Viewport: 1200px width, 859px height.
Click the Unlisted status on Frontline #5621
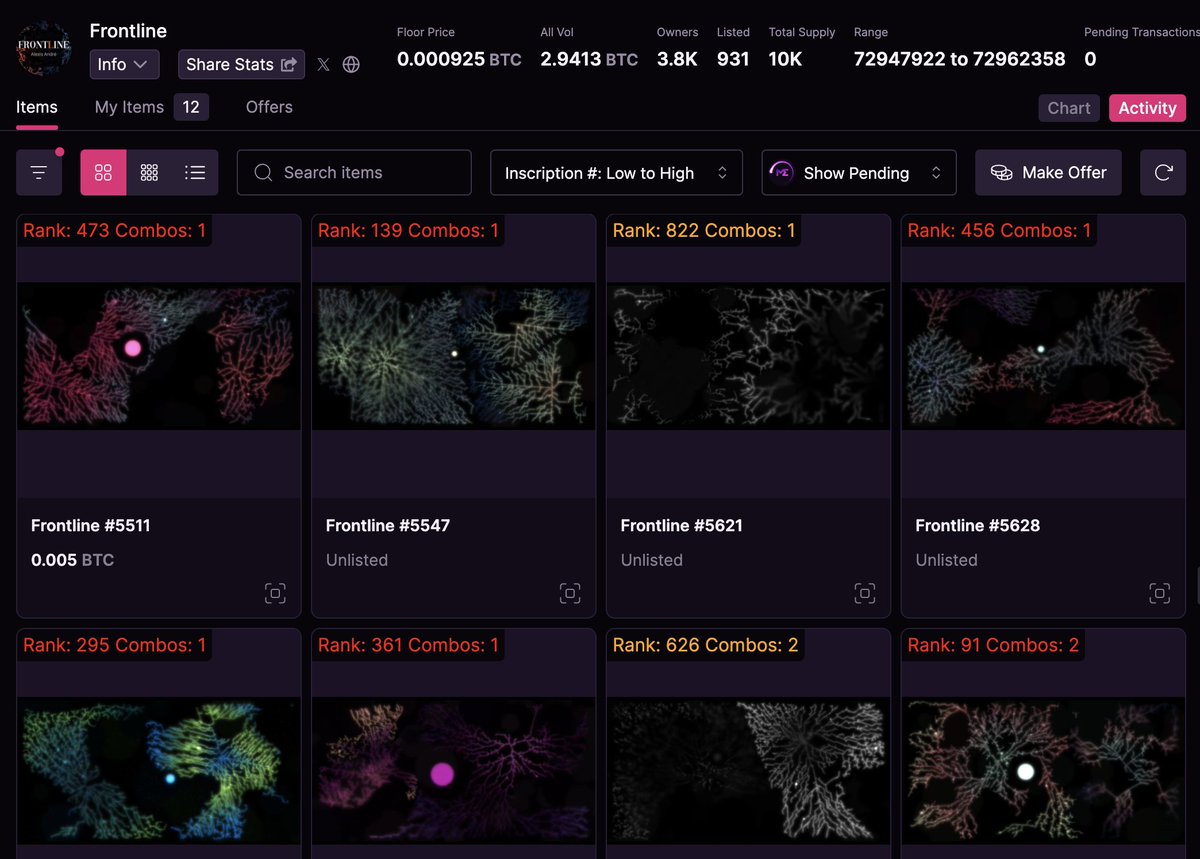click(x=652, y=560)
